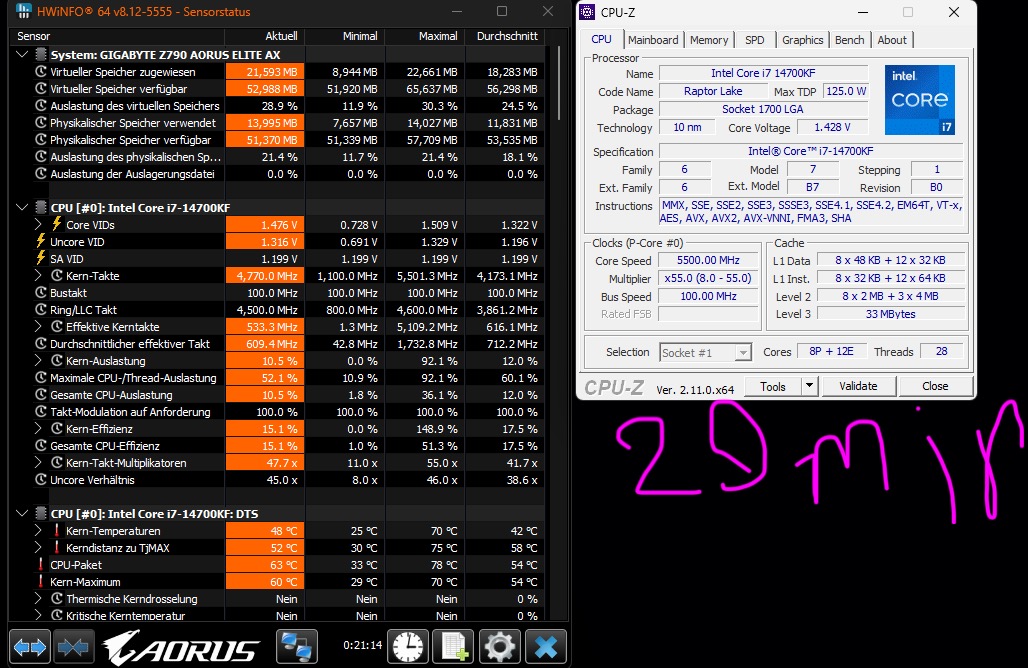The width and height of the screenshot is (1028, 668).
Task: Open the About tab in CPU-Z
Action: (892, 40)
